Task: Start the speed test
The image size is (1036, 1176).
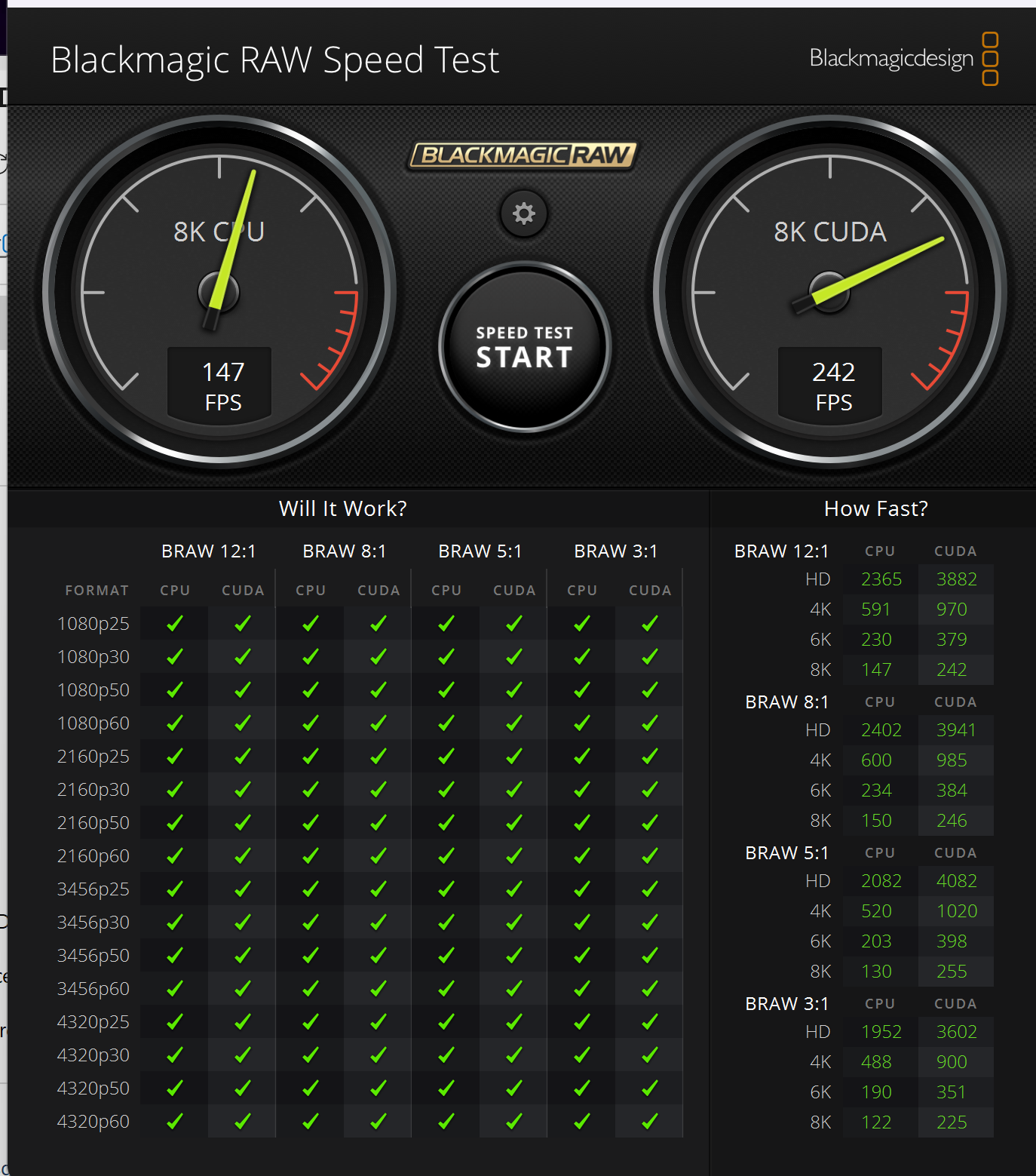Action: point(525,347)
